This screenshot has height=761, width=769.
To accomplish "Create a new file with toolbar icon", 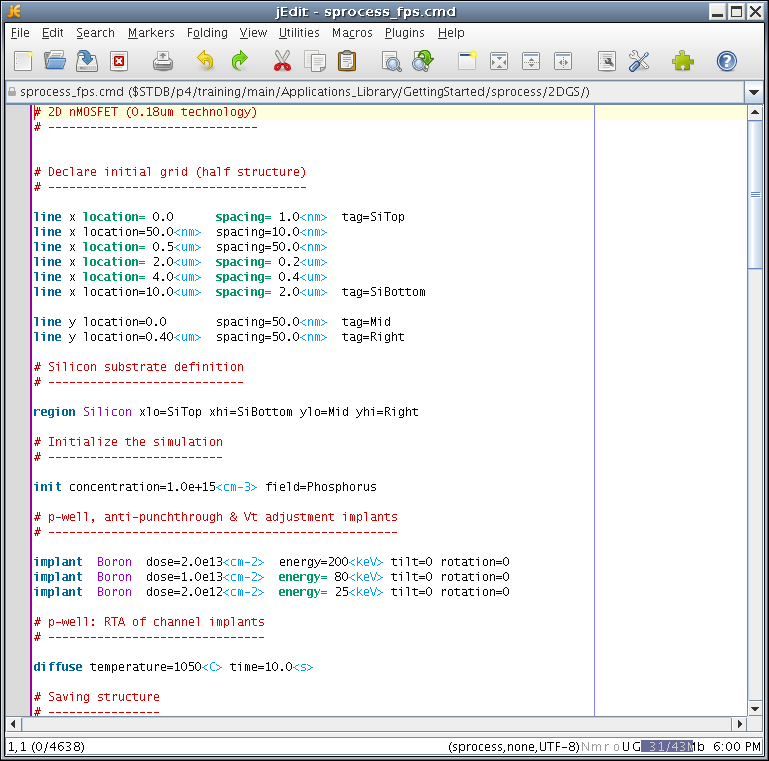I will 23,61.
